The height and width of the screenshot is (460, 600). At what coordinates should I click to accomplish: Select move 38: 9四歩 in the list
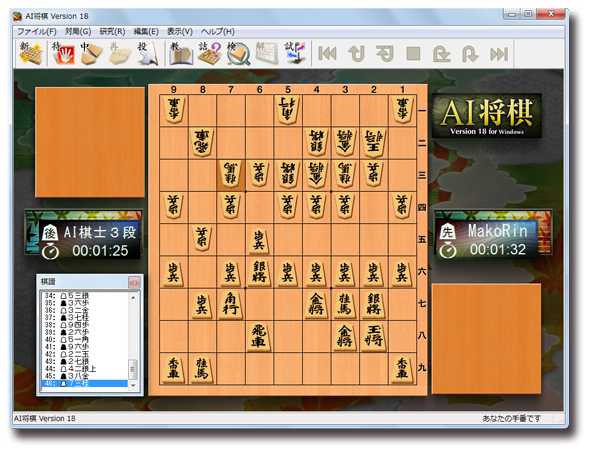point(85,325)
